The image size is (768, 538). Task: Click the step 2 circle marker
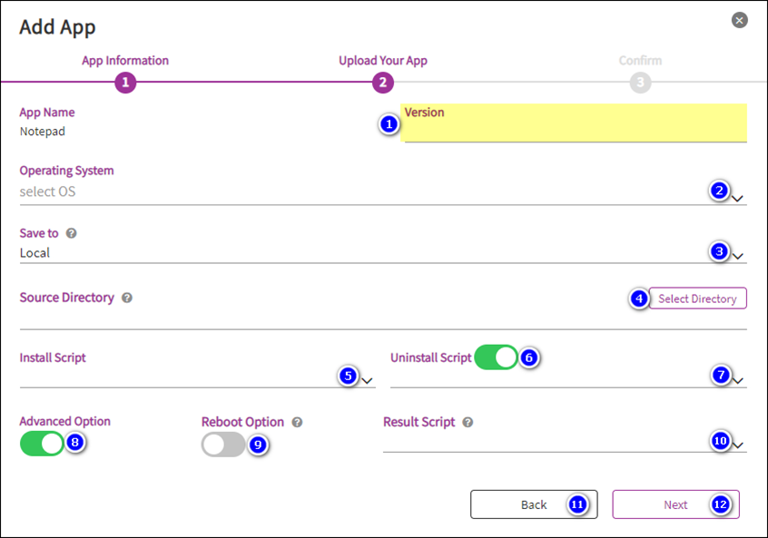tap(383, 83)
